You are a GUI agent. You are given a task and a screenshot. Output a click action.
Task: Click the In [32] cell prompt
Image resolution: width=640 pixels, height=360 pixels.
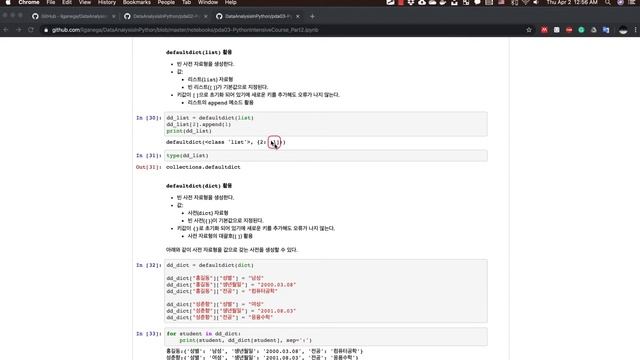coord(149,265)
